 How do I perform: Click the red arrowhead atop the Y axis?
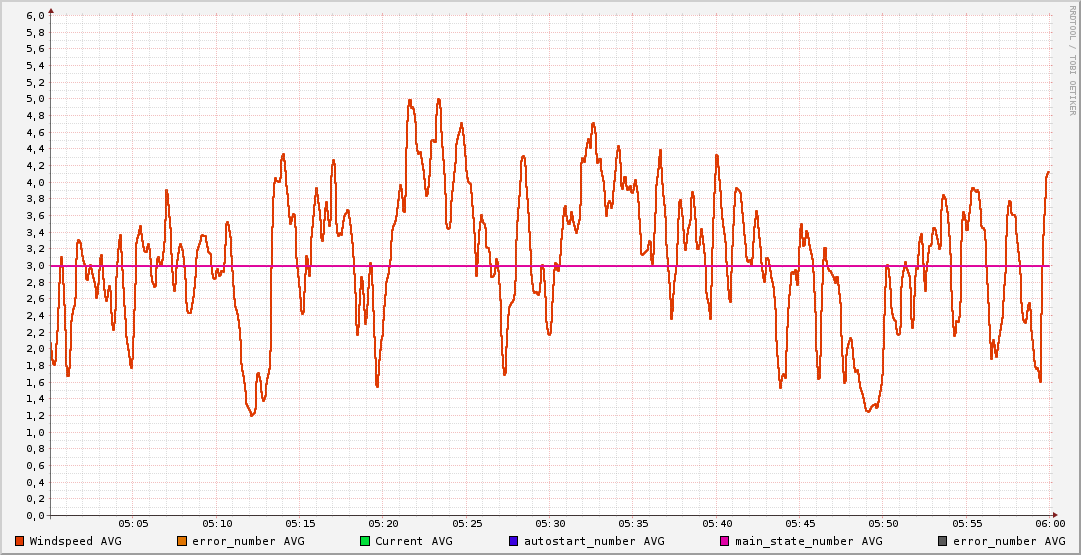click(50, 10)
